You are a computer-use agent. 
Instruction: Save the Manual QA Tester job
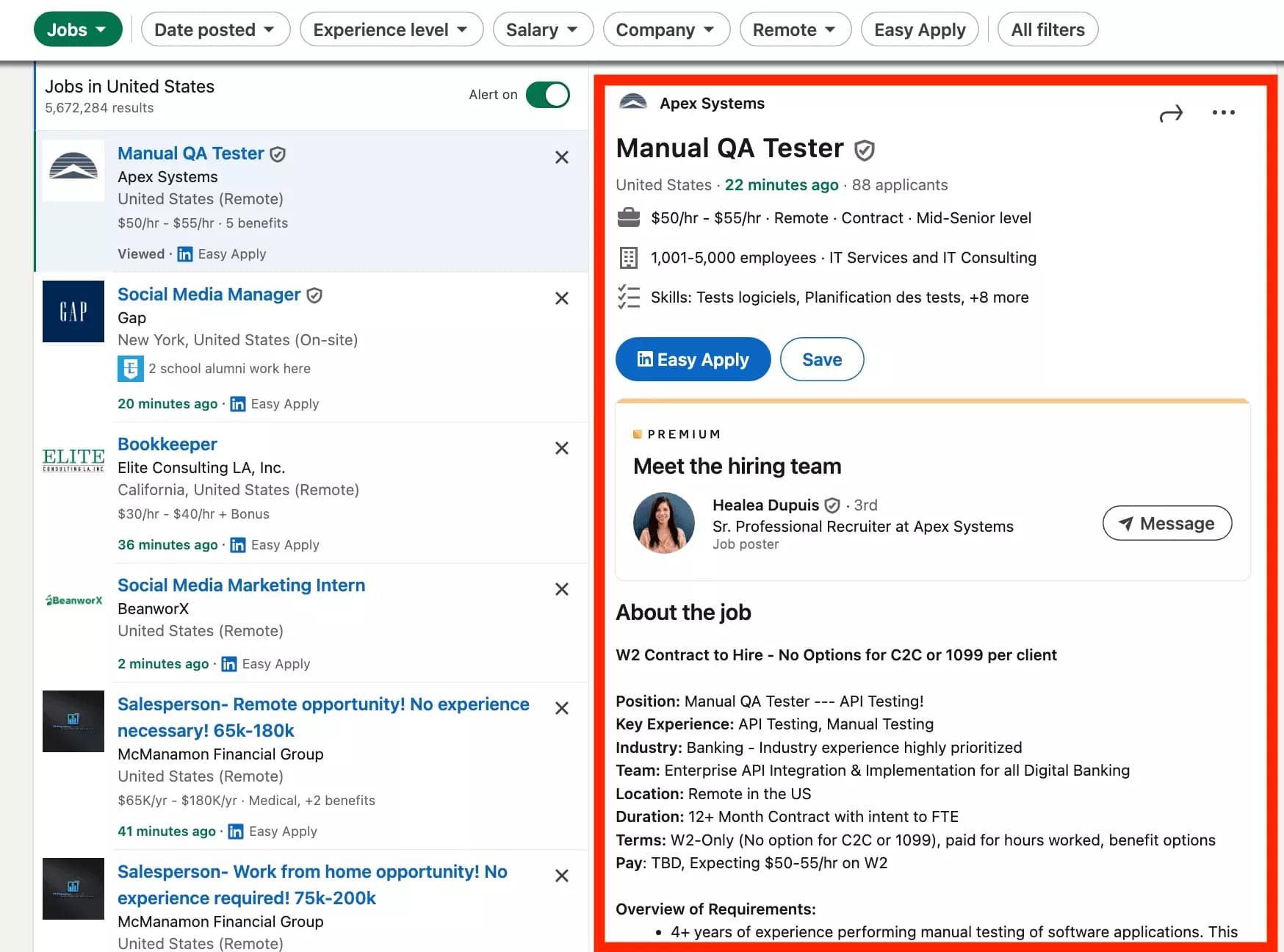coord(822,359)
